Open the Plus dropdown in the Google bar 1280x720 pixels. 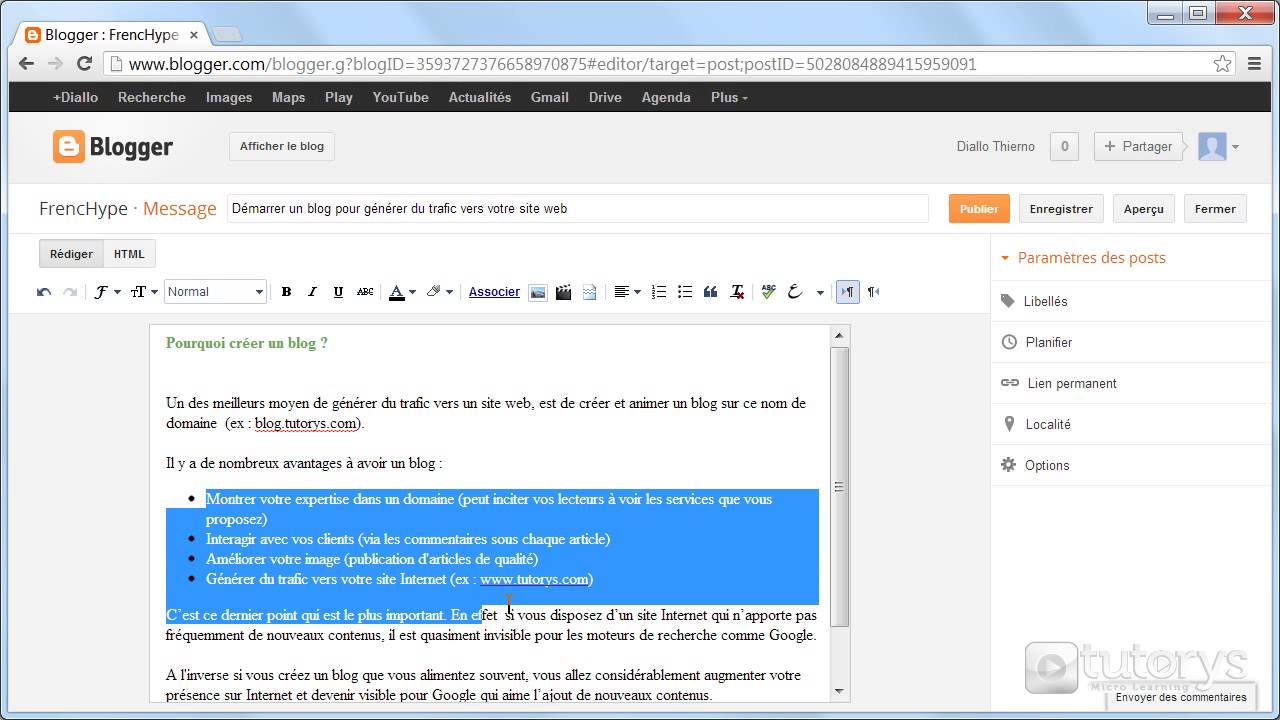pyautogui.click(x=729, y=97)
